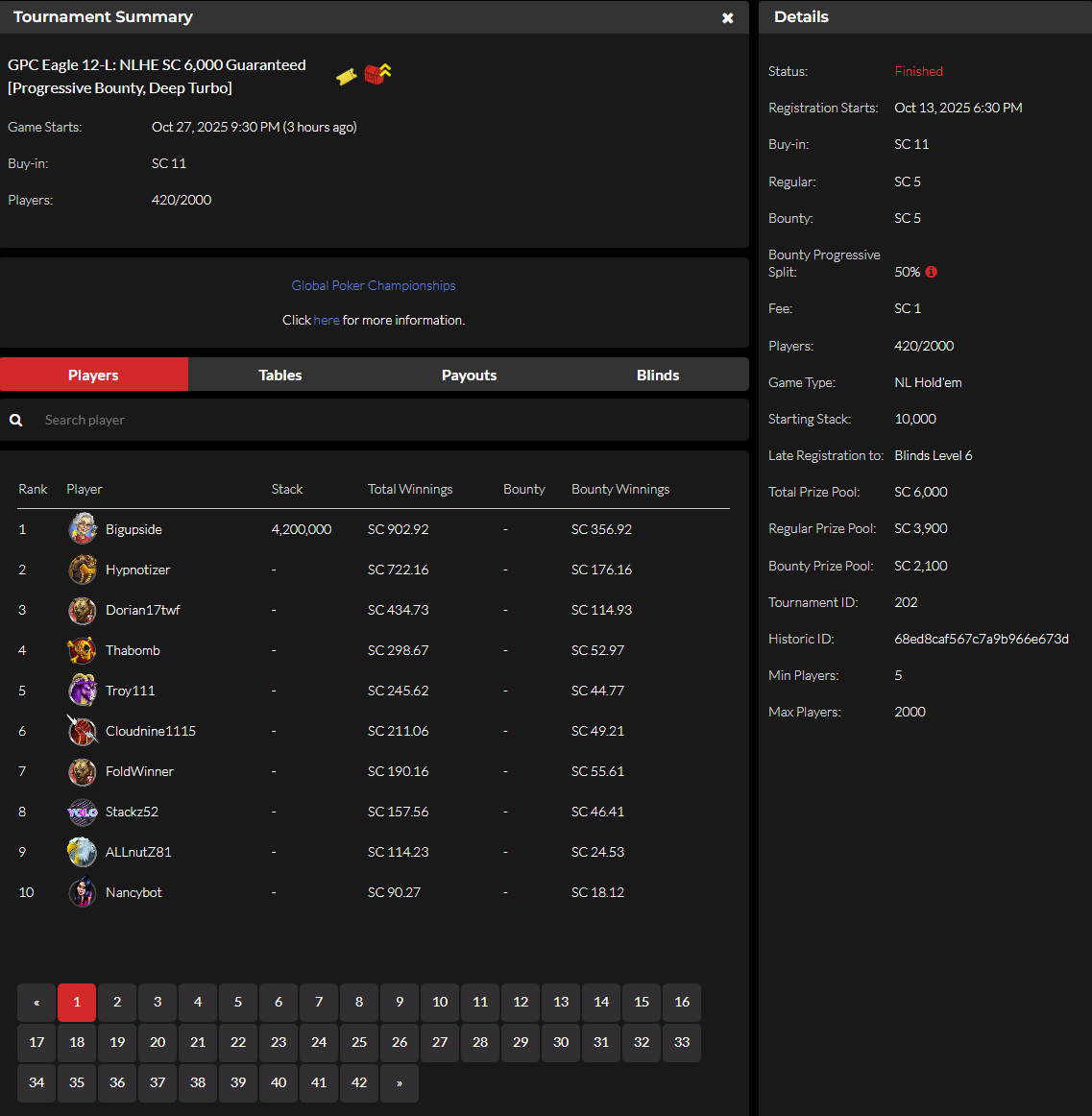Jump to results page 21
This screenshot has height=1116, width=1092.
198,1042
